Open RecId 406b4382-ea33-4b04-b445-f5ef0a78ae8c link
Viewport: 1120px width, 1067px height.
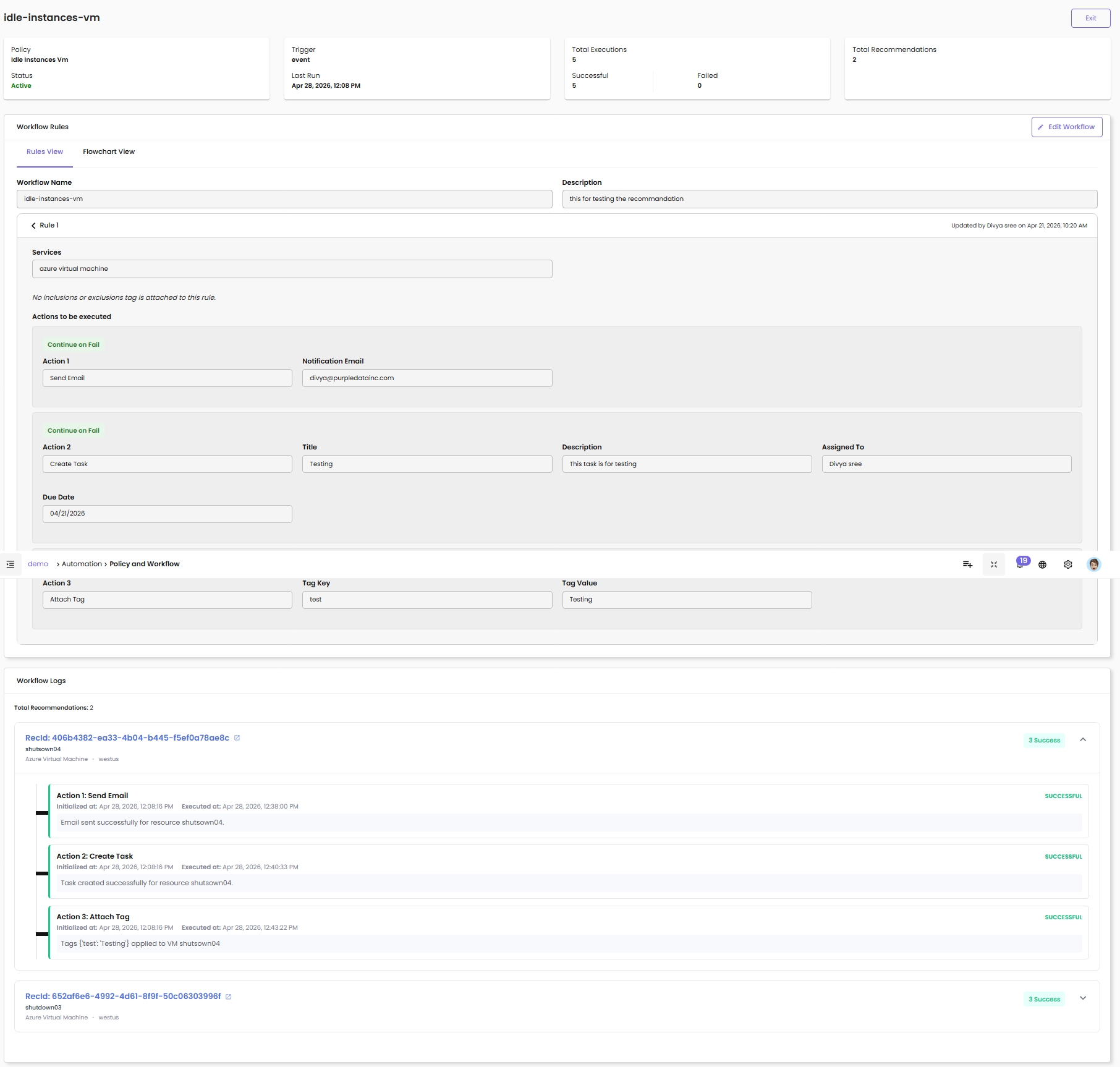point(127,738)
